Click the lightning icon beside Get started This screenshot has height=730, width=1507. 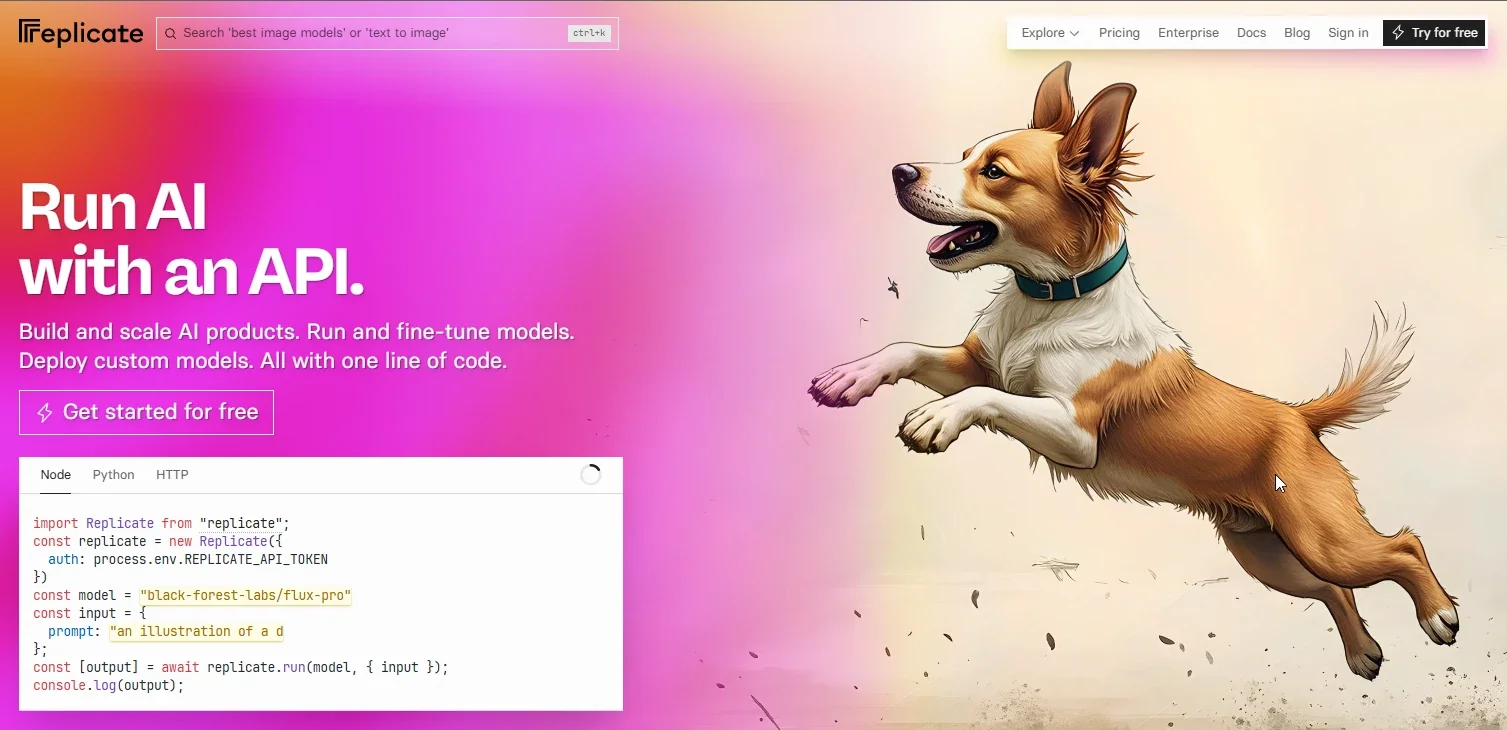[x=45, y=413]
